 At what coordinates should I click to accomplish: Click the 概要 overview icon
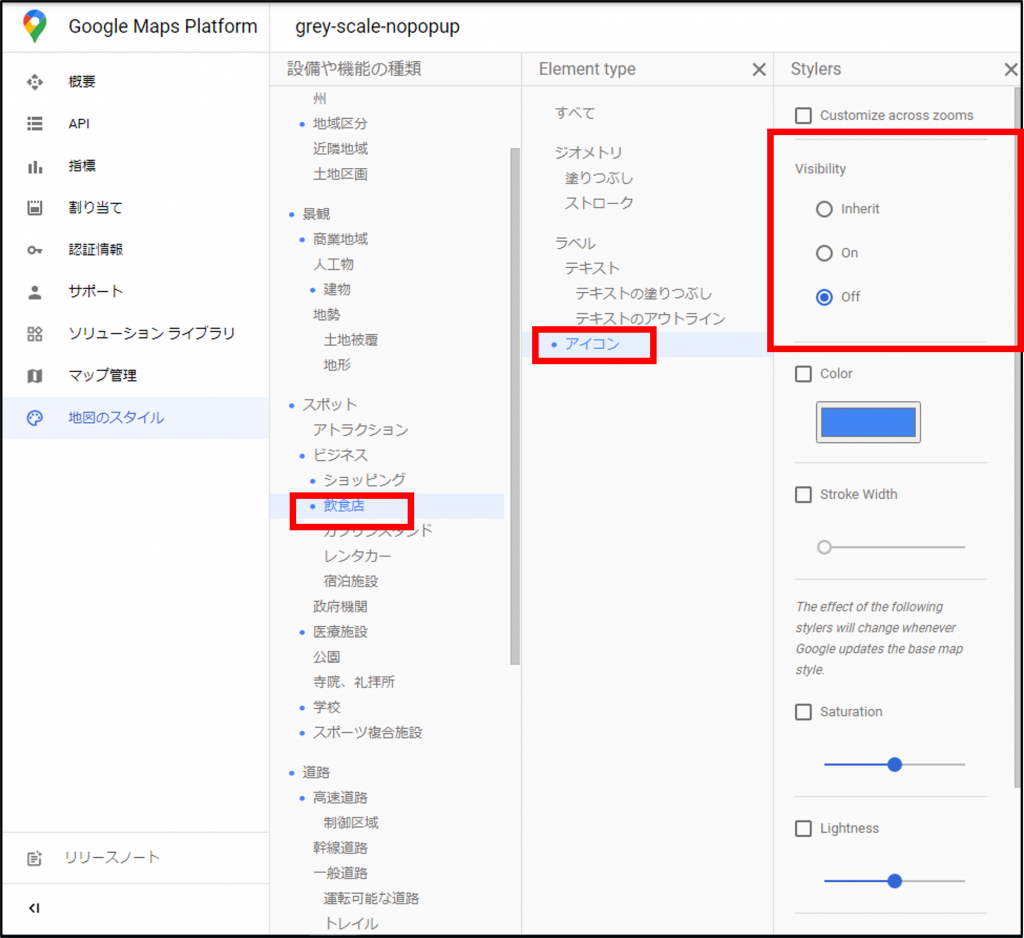pyautogui.click(x=35, y=82)
